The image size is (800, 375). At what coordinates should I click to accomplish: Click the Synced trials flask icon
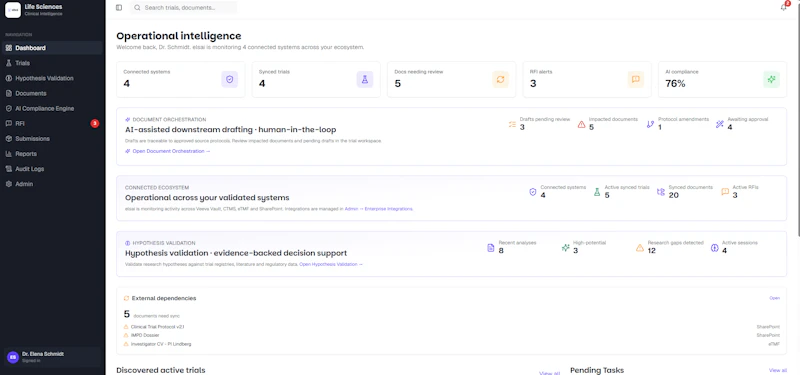[365, 79]
